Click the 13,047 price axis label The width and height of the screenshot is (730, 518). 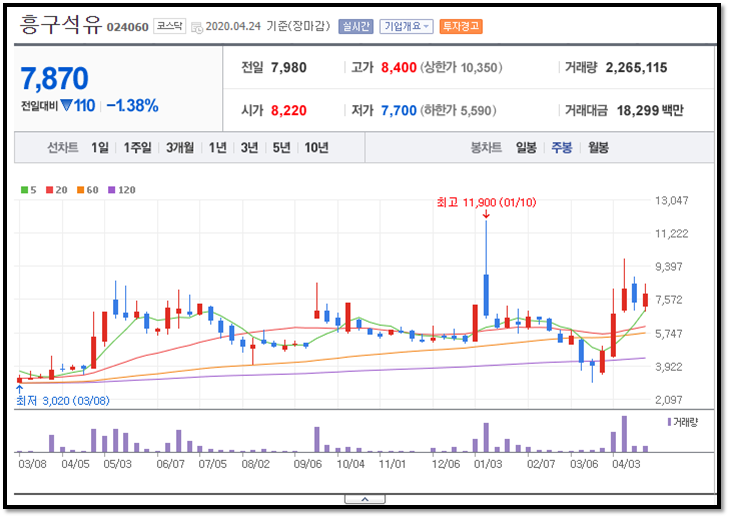[x=671, y=201]
